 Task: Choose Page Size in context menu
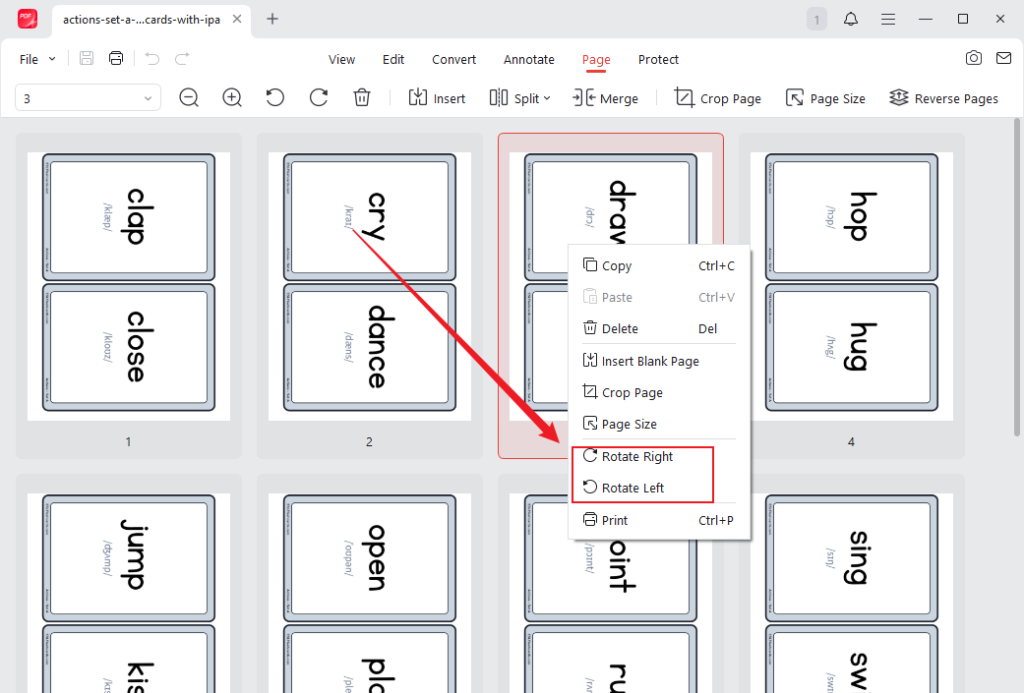pyautogui.click(x=659, y=423)
